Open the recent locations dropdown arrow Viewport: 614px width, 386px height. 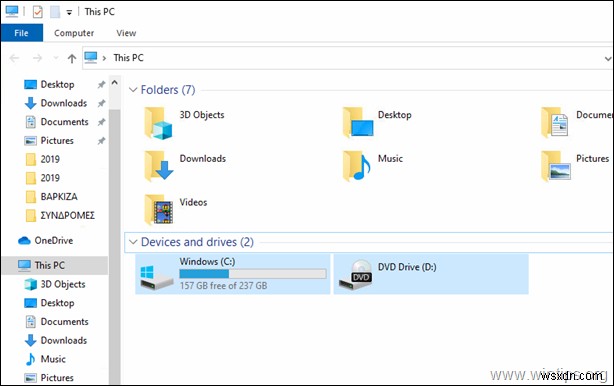56,58
